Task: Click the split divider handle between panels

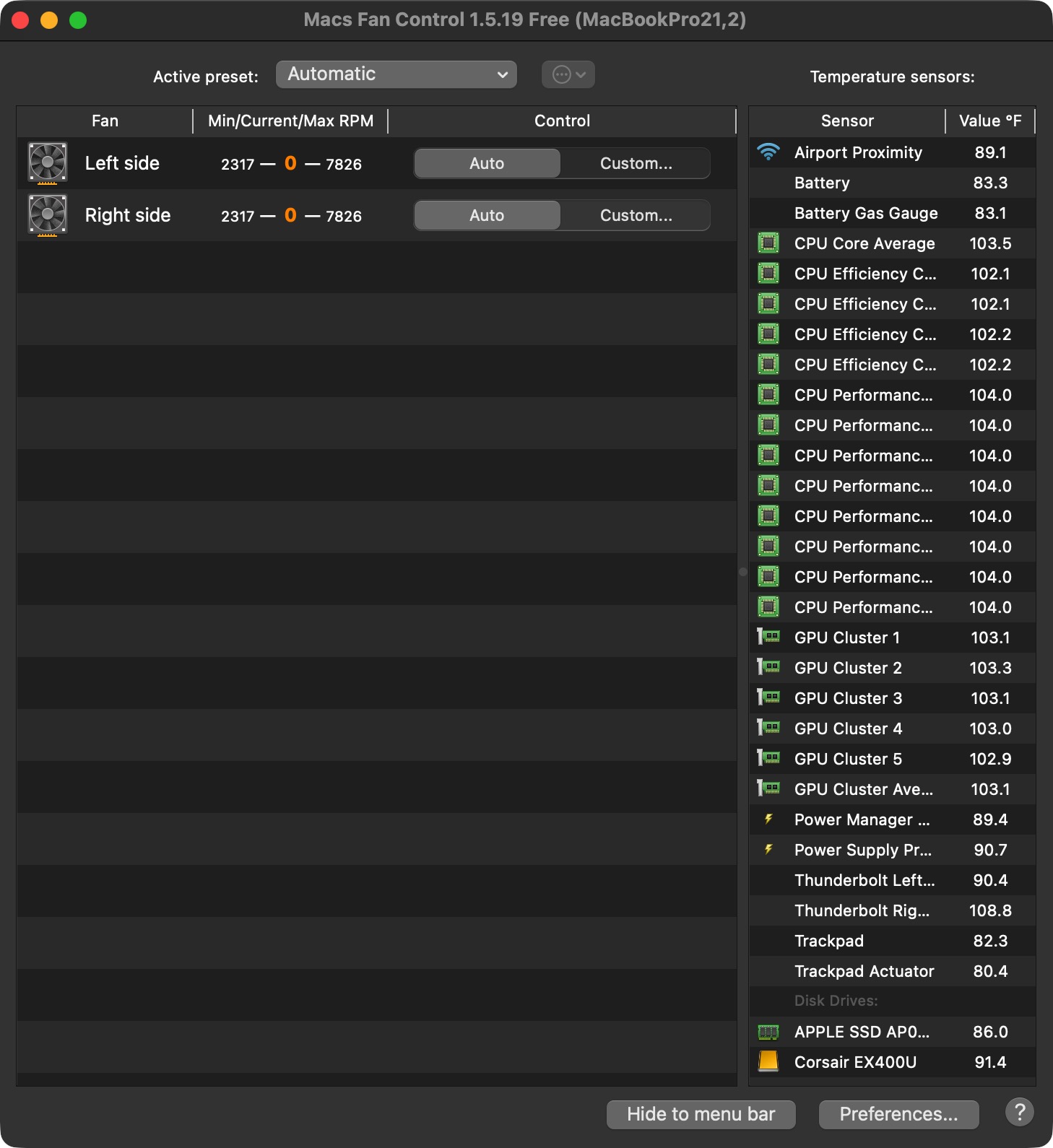Action: coord(743,572)
